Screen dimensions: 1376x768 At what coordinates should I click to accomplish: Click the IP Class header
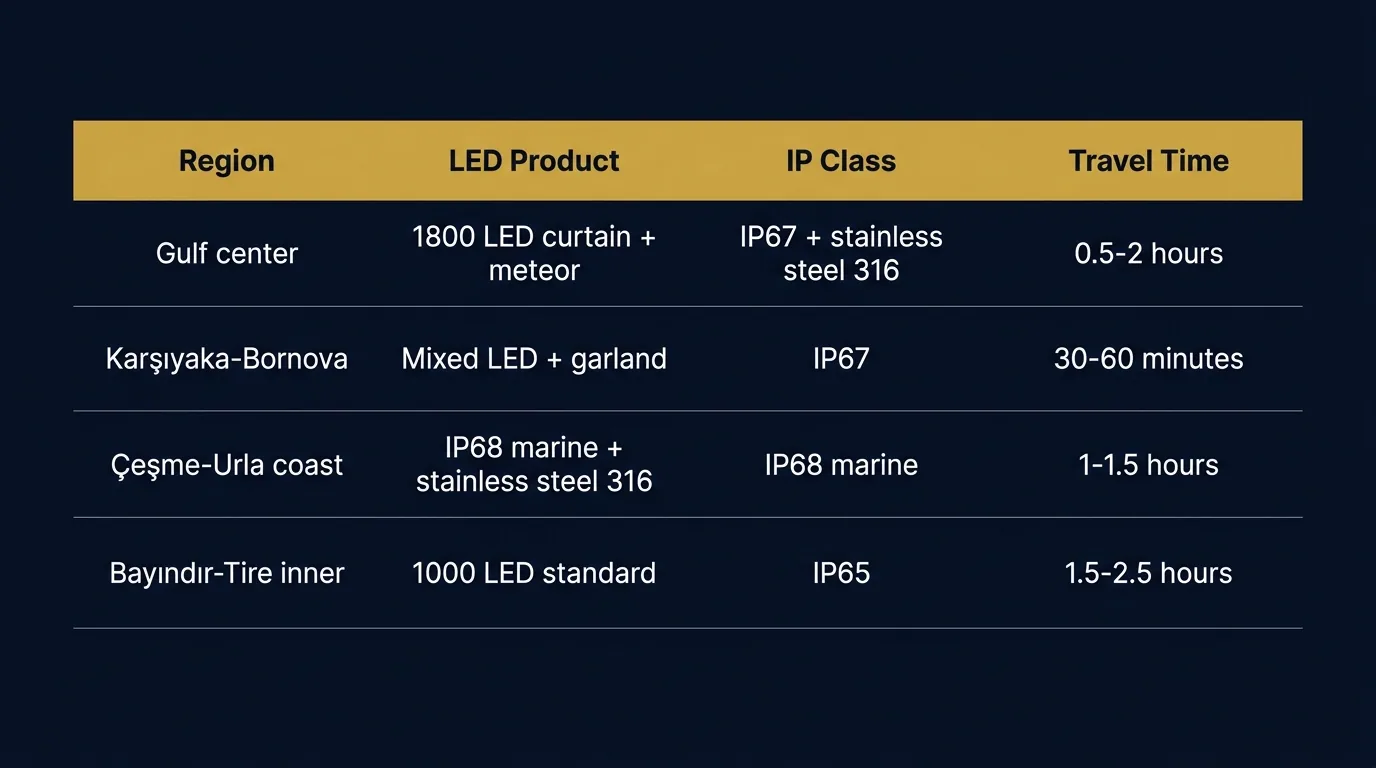(841, 161)
